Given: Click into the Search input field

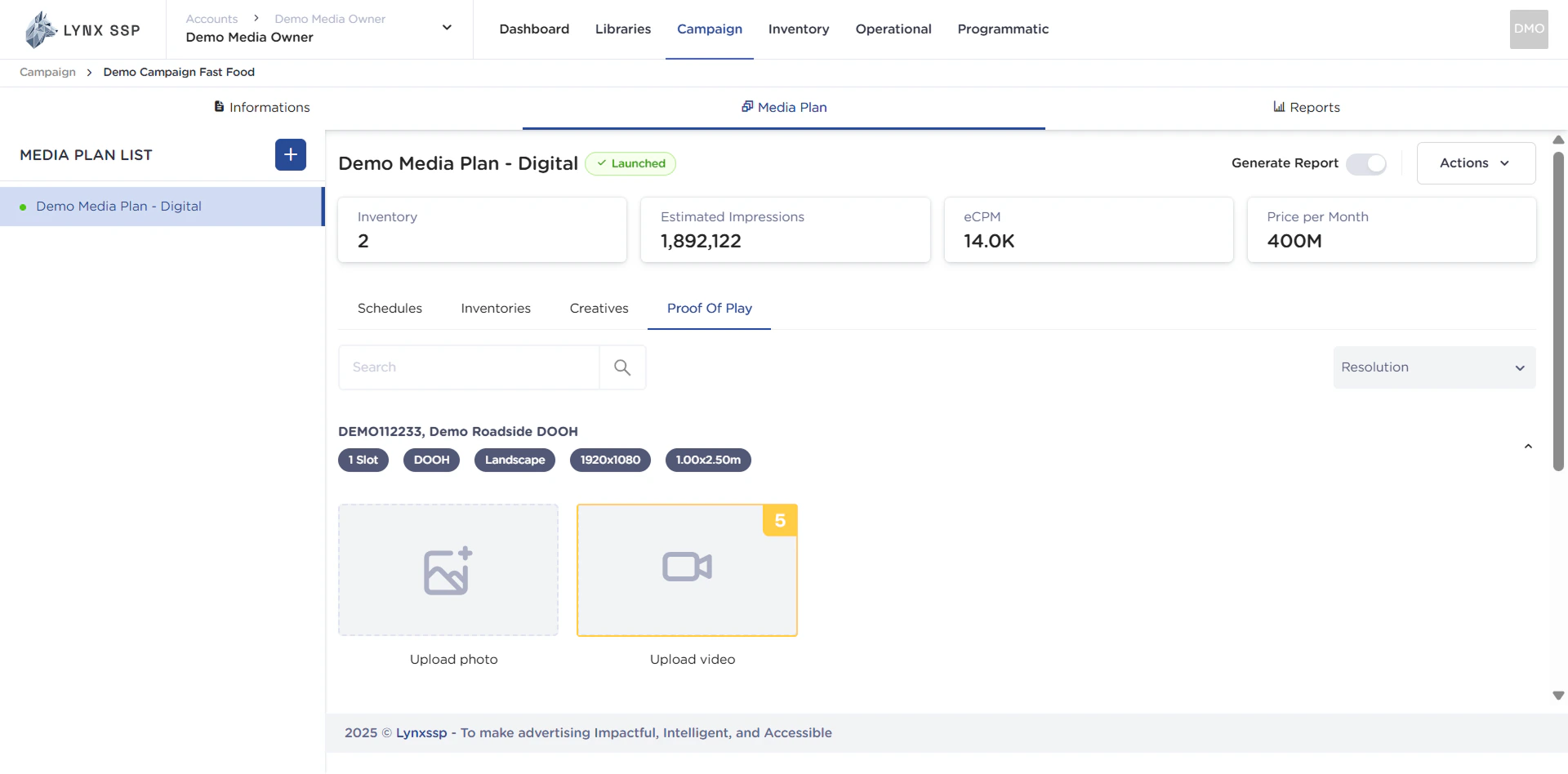Looking at the screenshot, I should pos(469,367).
